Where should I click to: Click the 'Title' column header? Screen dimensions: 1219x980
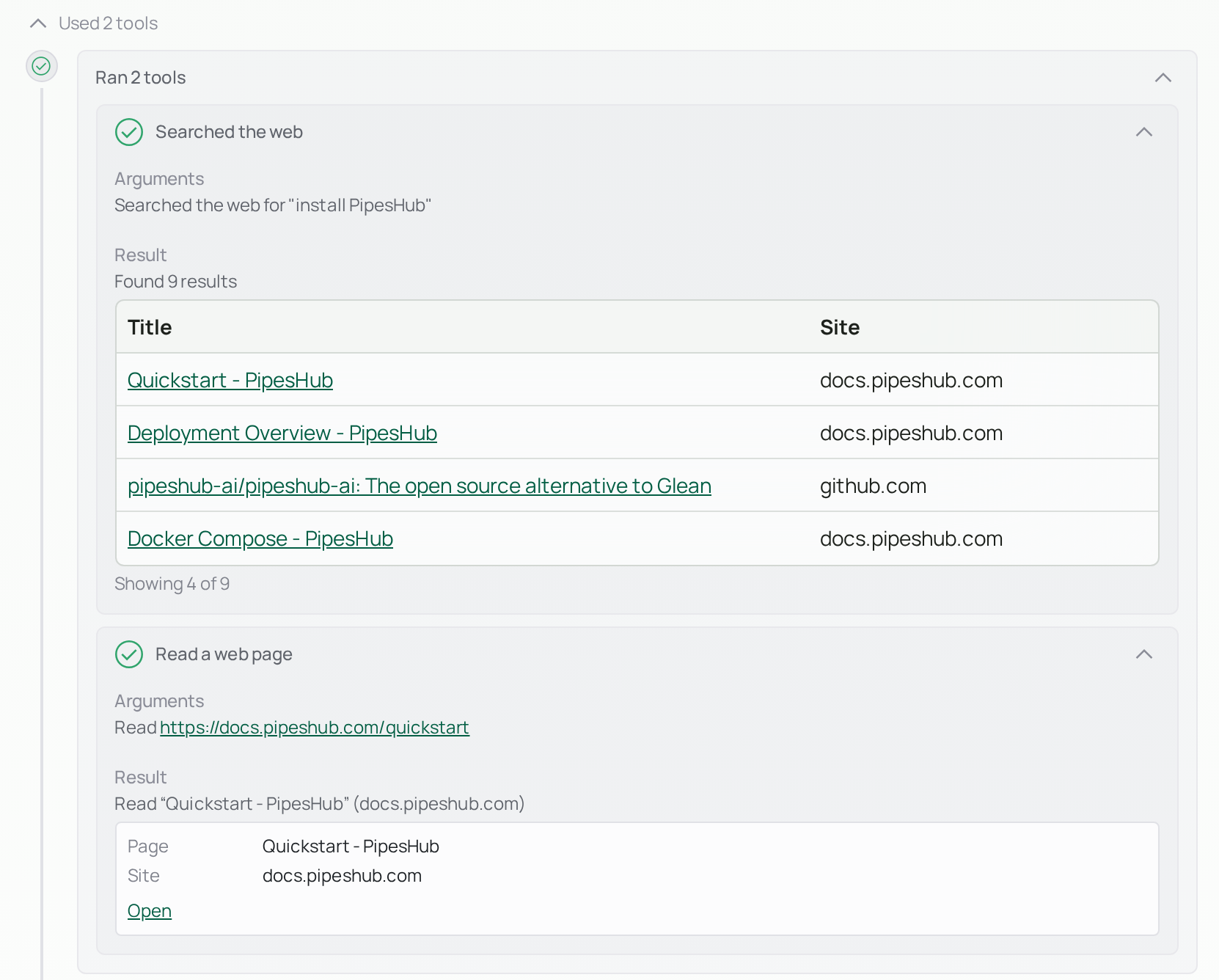click(x=150, y=327)
